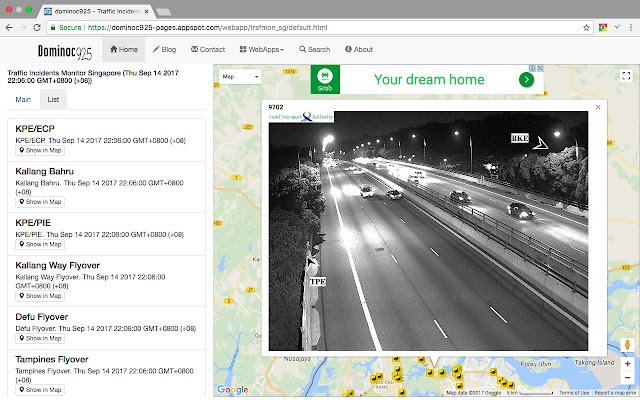Click the Dominoc925 site logo
The height and width of the screenshot is (400, 640).
[65, 52]
